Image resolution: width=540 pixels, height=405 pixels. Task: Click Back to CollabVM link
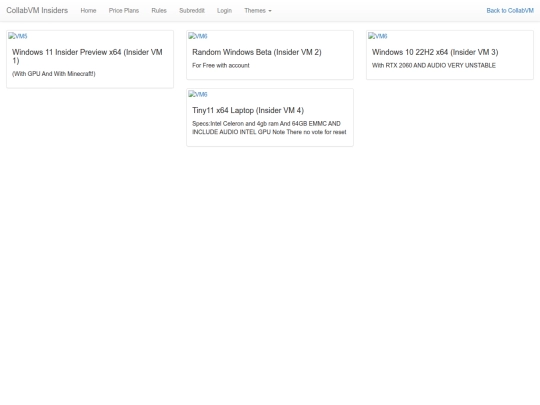click(510, 11)
